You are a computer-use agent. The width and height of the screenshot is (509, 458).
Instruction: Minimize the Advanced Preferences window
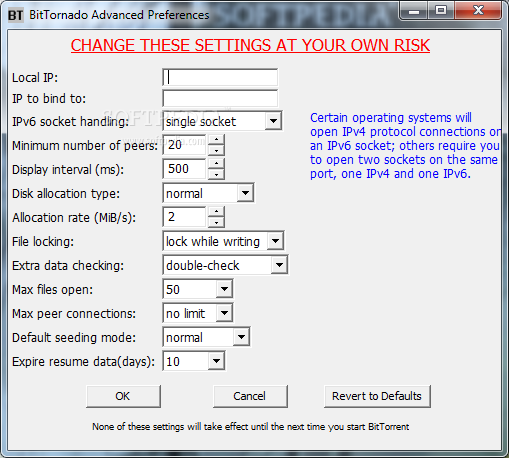[x=414, y=11]
